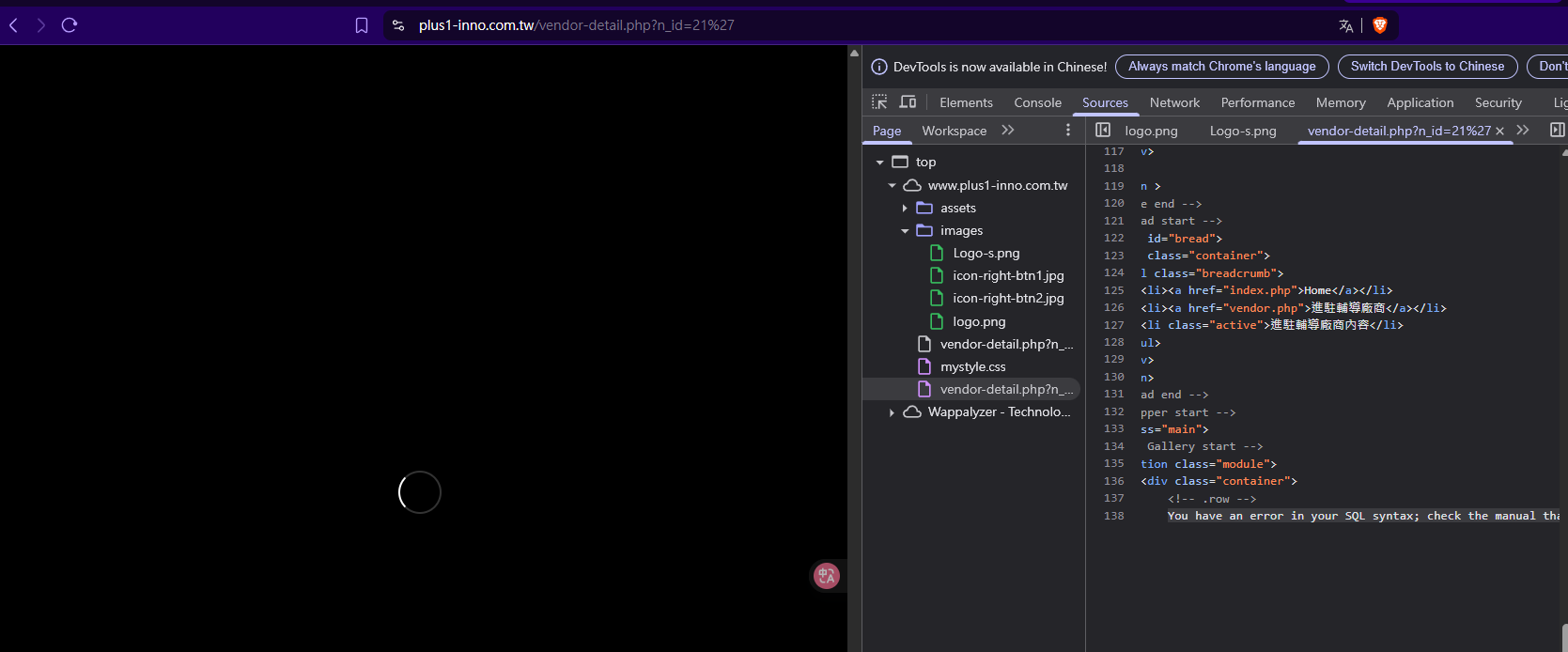The height and width of the screenshot is (652, 1568).
Task: Click the floating translation widget icon
Action: (x=827, y=576)
